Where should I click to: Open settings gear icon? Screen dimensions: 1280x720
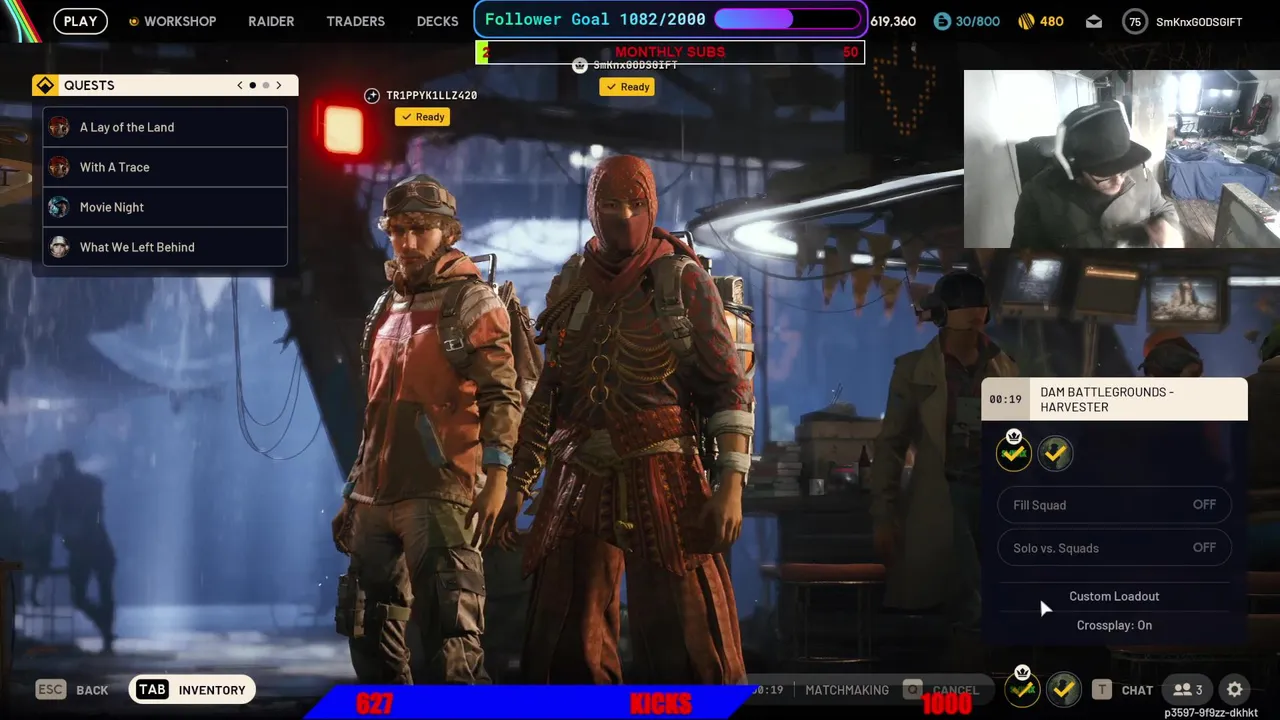[x=1235, y=689]
